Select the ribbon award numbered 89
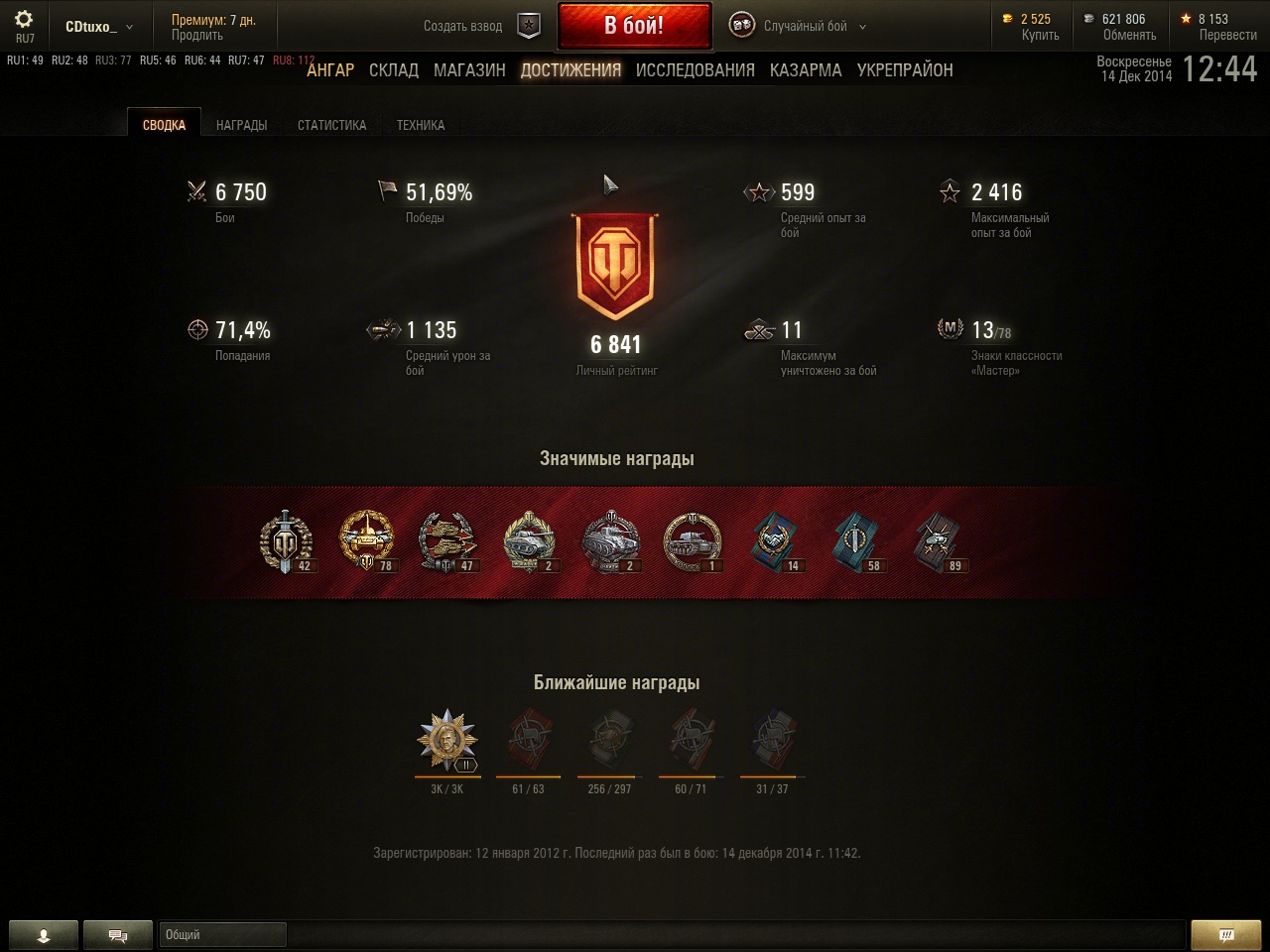Image resolution: width=1270 pixels, height=952 pixels. [x=939, y=542]
